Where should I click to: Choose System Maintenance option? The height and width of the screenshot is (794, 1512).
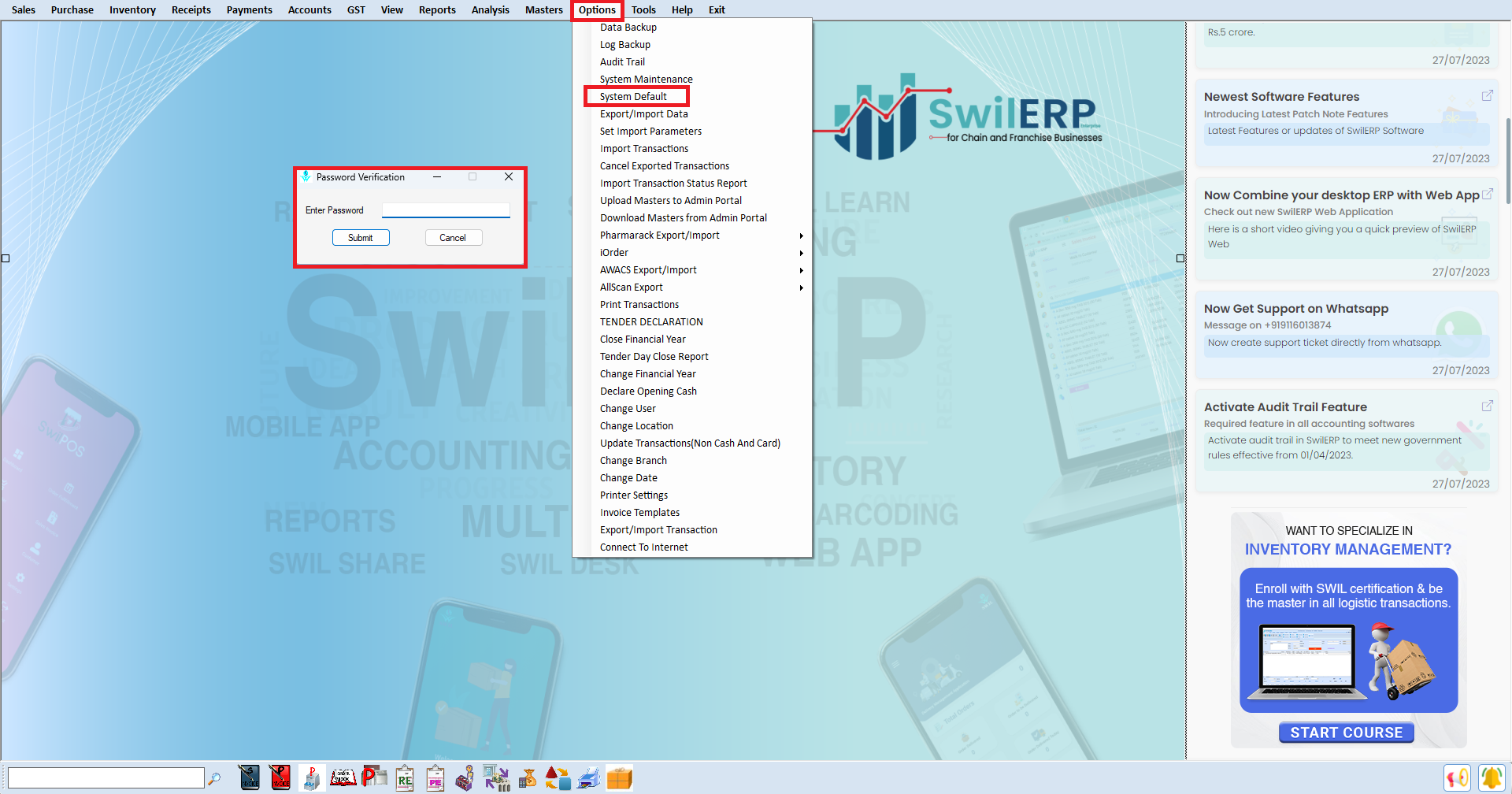(647, 80)
